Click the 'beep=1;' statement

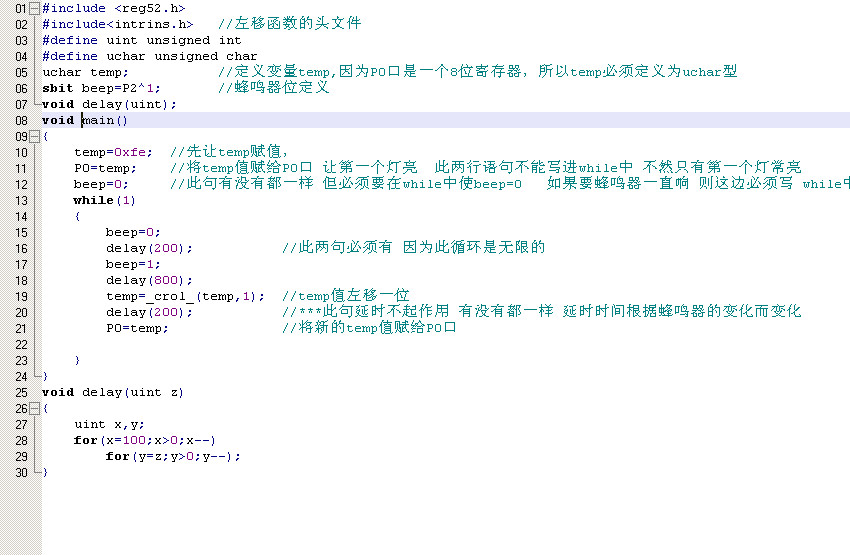tap(133, 264)
